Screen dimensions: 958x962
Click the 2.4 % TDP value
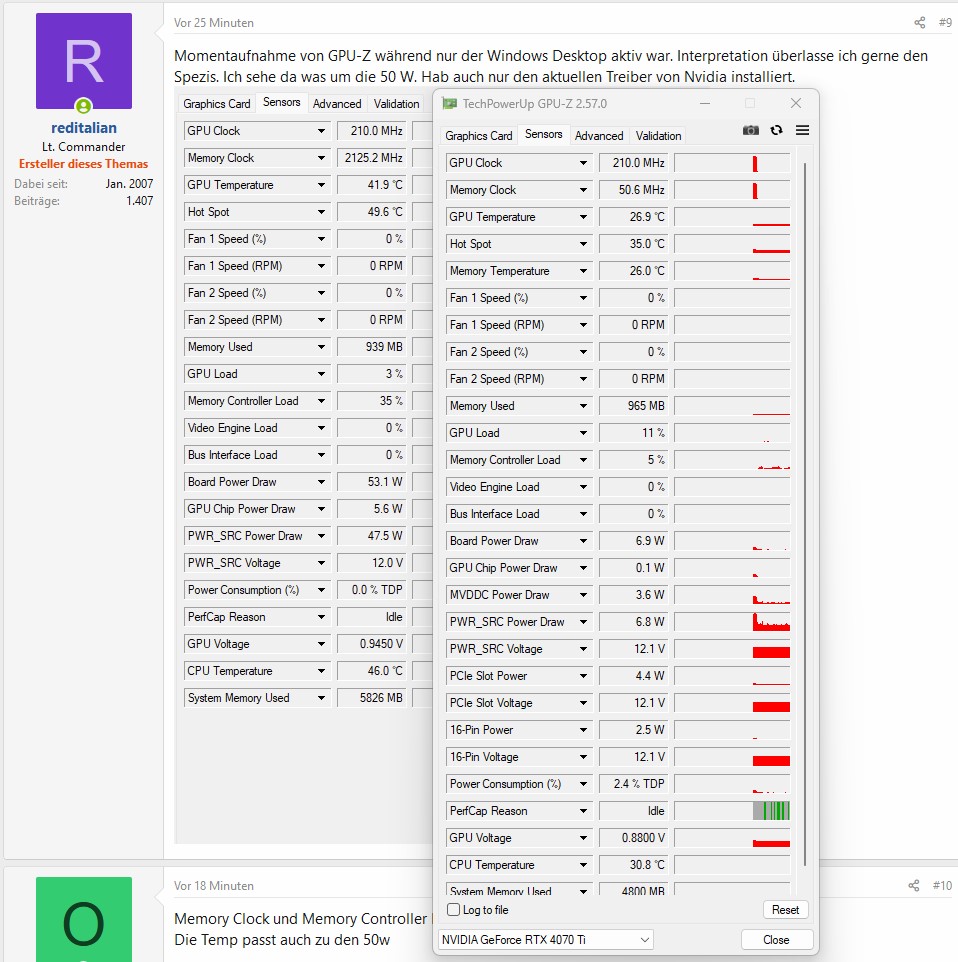(633, 784)
